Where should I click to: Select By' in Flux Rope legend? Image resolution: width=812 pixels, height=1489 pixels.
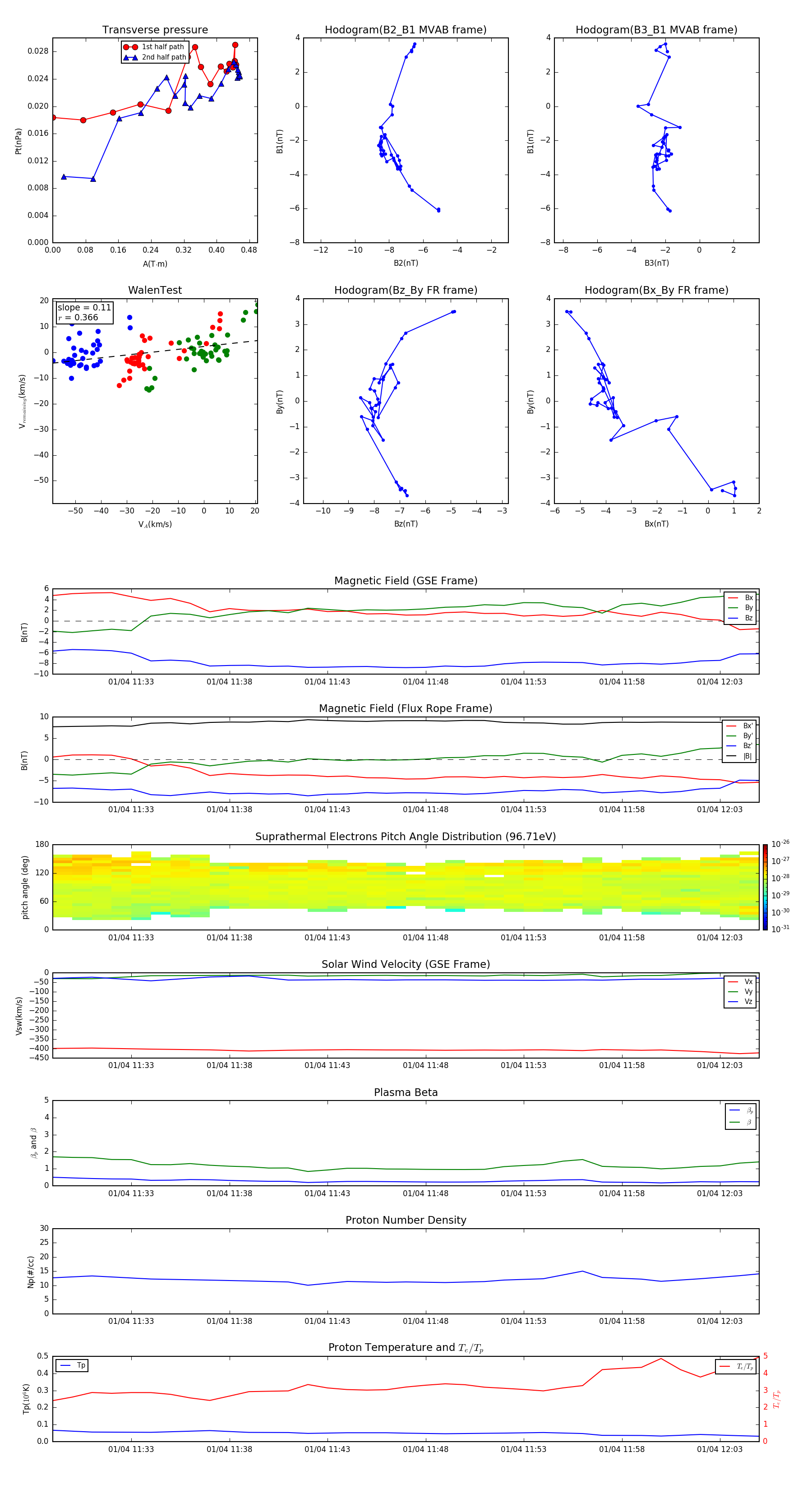point(740,736)
